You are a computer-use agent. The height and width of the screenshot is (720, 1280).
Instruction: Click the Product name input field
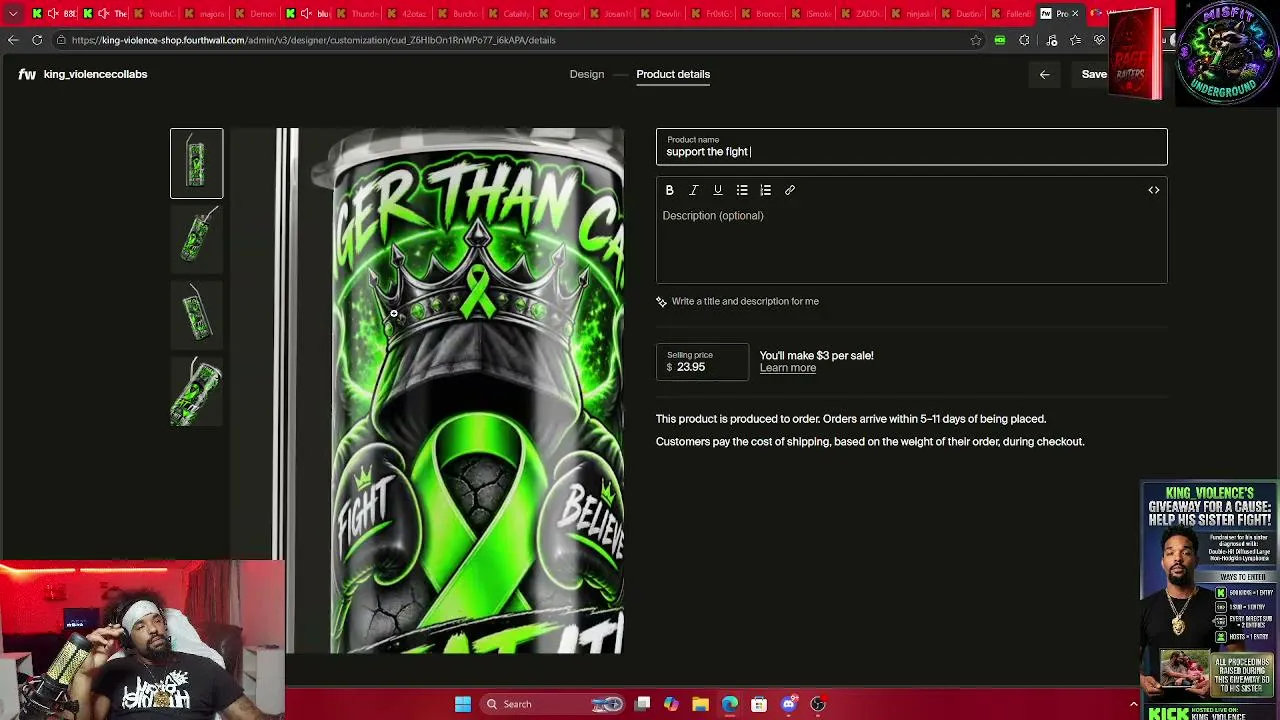pyautogui.click(x=911, y=146)
